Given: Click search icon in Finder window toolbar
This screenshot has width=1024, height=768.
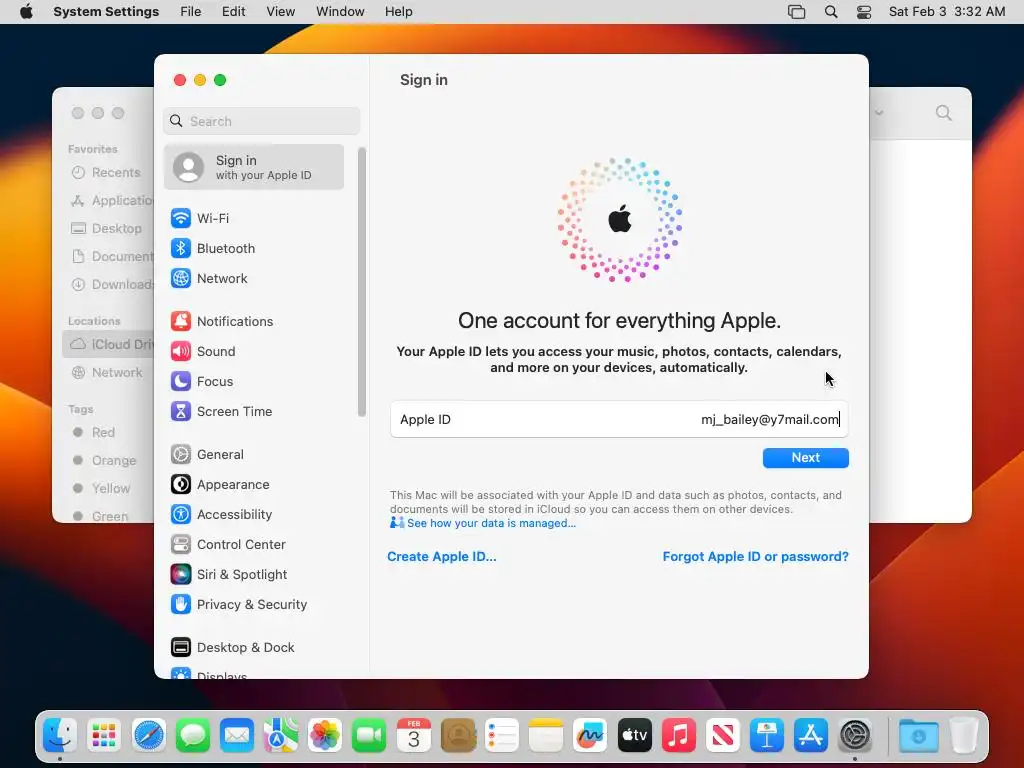Looking at the screenshot, I should [944, 113].
